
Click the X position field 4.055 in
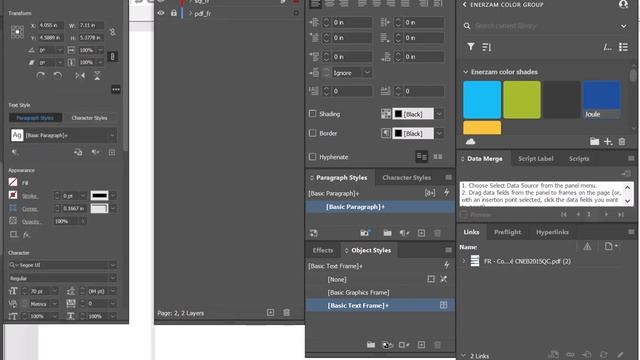coord(51,25)
